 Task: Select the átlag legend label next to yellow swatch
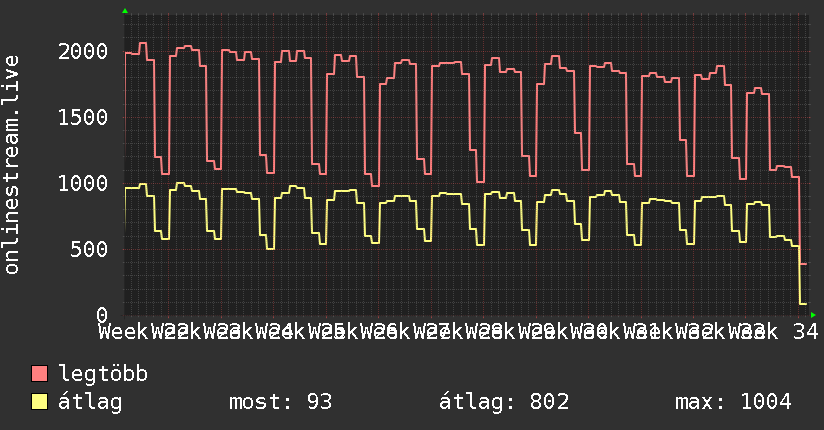90,402
